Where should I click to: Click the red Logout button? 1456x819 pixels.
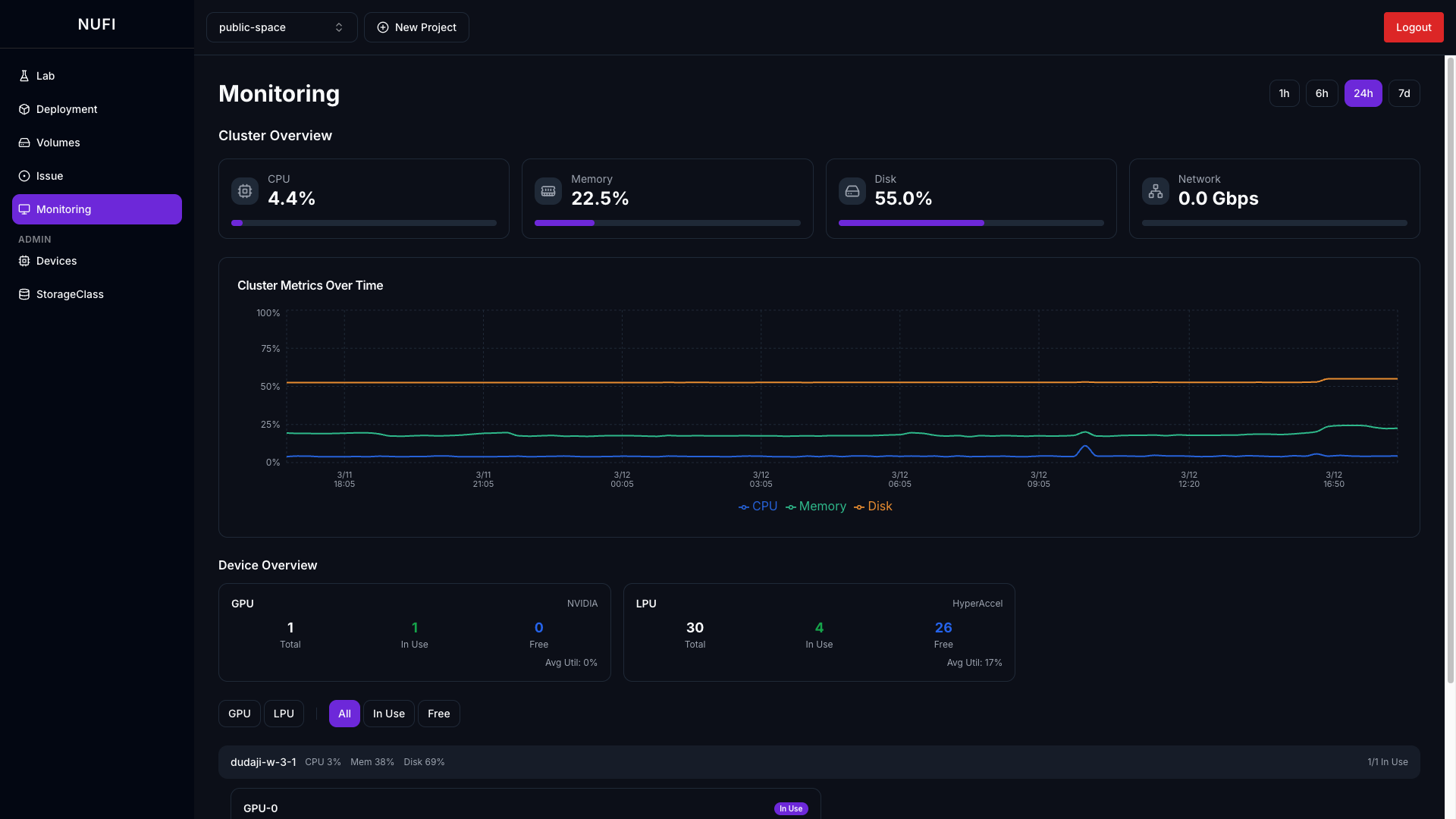coord(1413,27)
